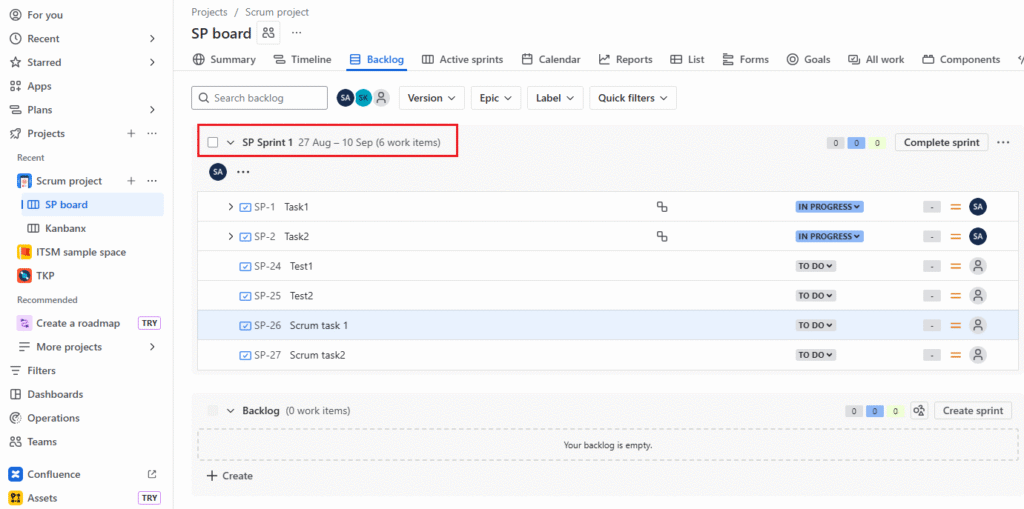The width and height of the screenshot is (1024, 509).
Task: Tick the SP Sprint 1 checkbox
Action: tap(213, 142)
